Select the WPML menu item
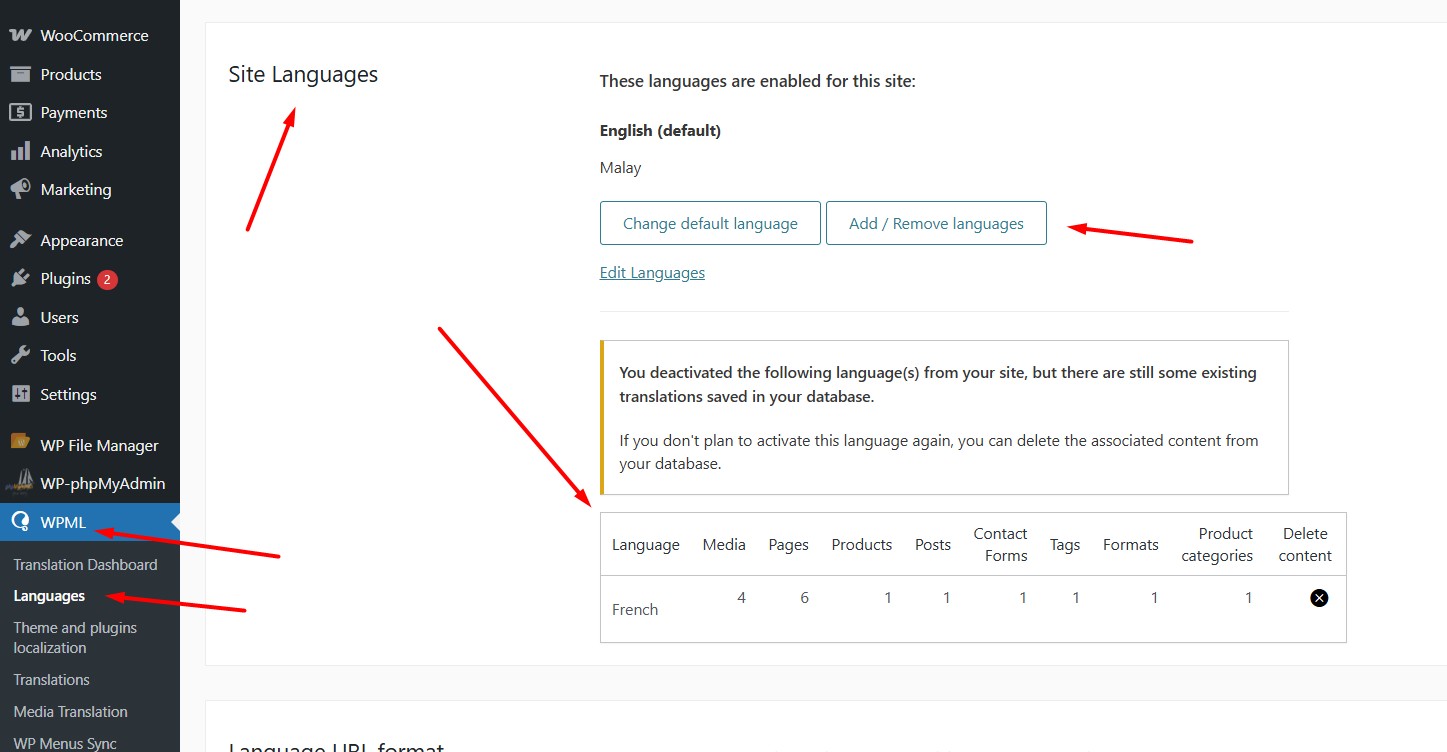Screen dimensions: 1447x752 click(90, 522)
